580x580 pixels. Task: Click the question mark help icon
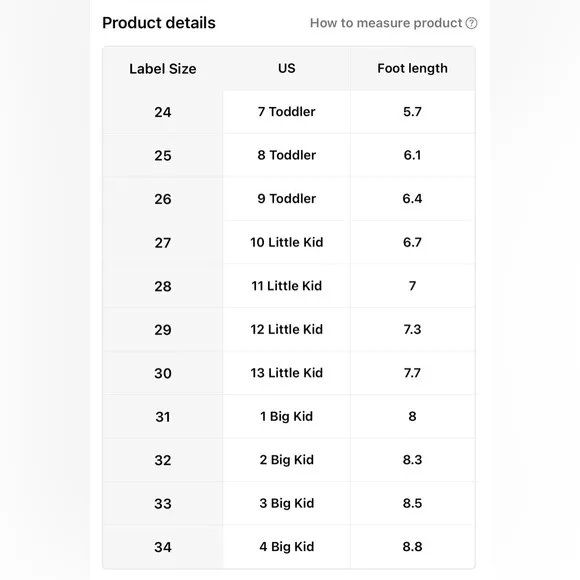(471, 23)
